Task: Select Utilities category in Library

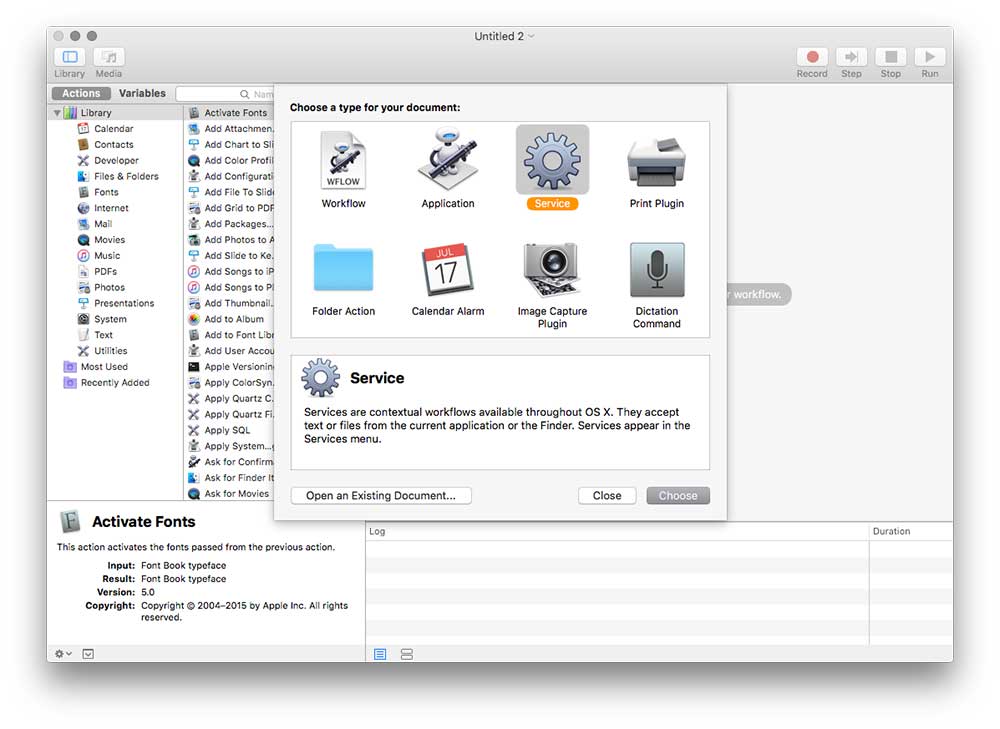Action: pyautogui.click(x=110, y=351)
